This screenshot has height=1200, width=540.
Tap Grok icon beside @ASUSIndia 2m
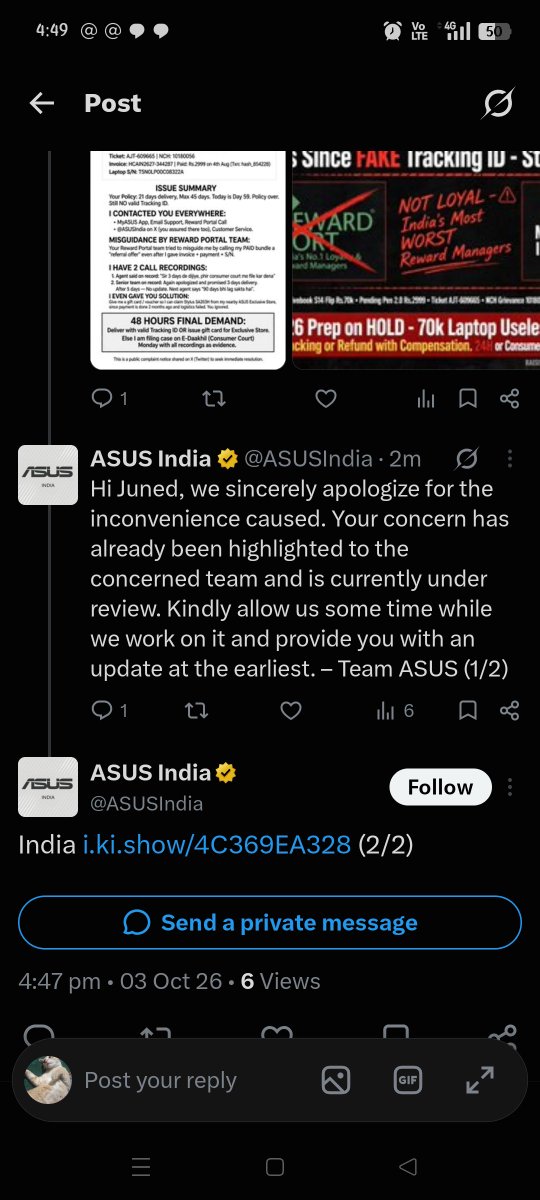point(466,459)
